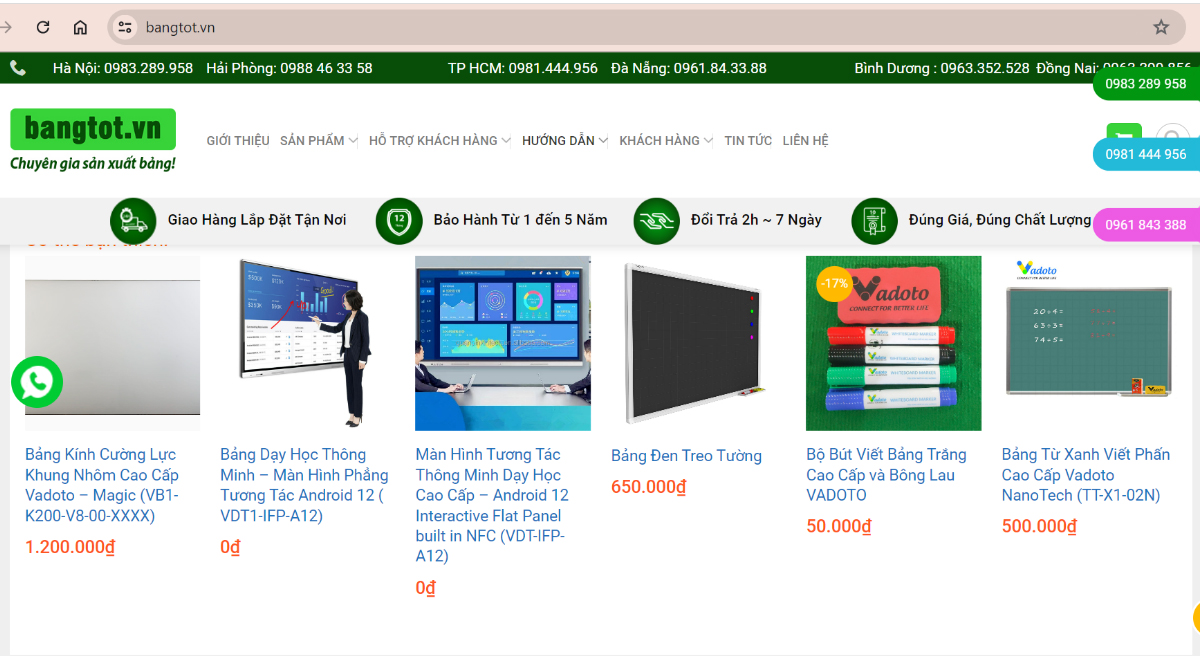Click the green WhatsApp chat icon

(37, 382)
